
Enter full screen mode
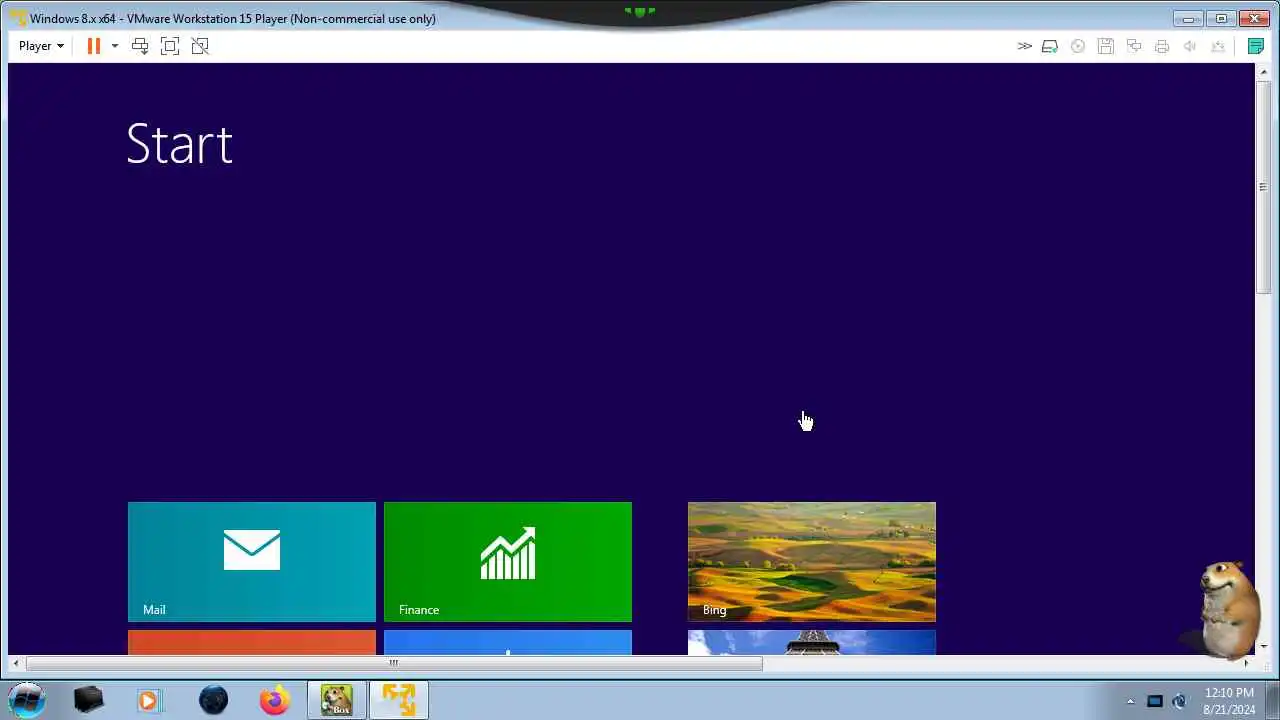[170, 46]
